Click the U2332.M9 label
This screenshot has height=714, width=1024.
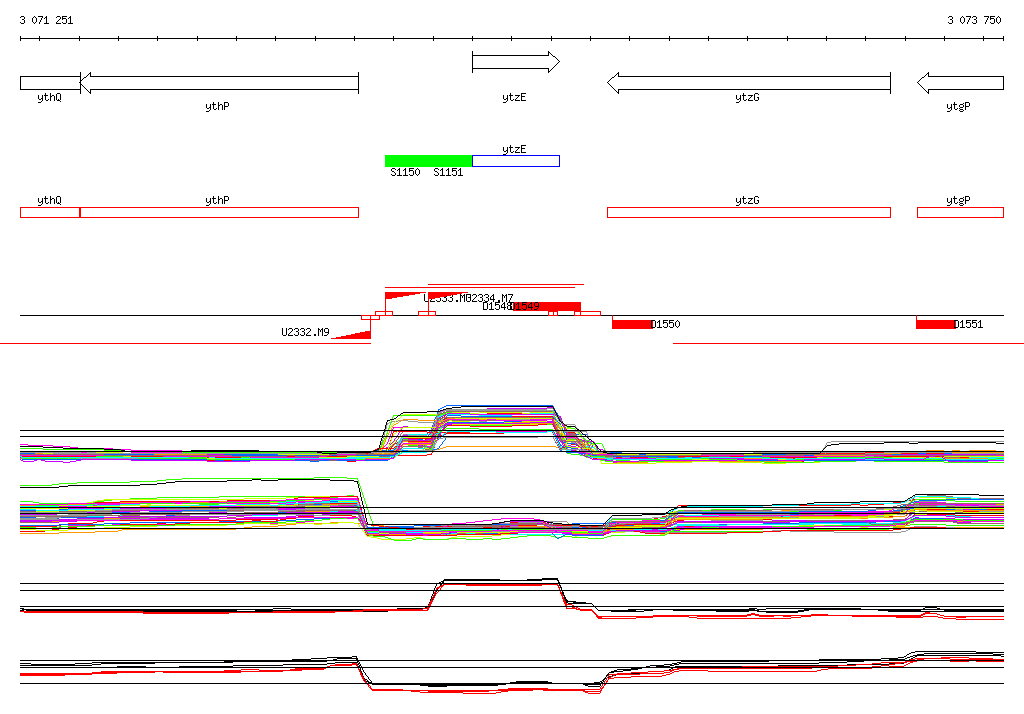[x=305, y=333]
